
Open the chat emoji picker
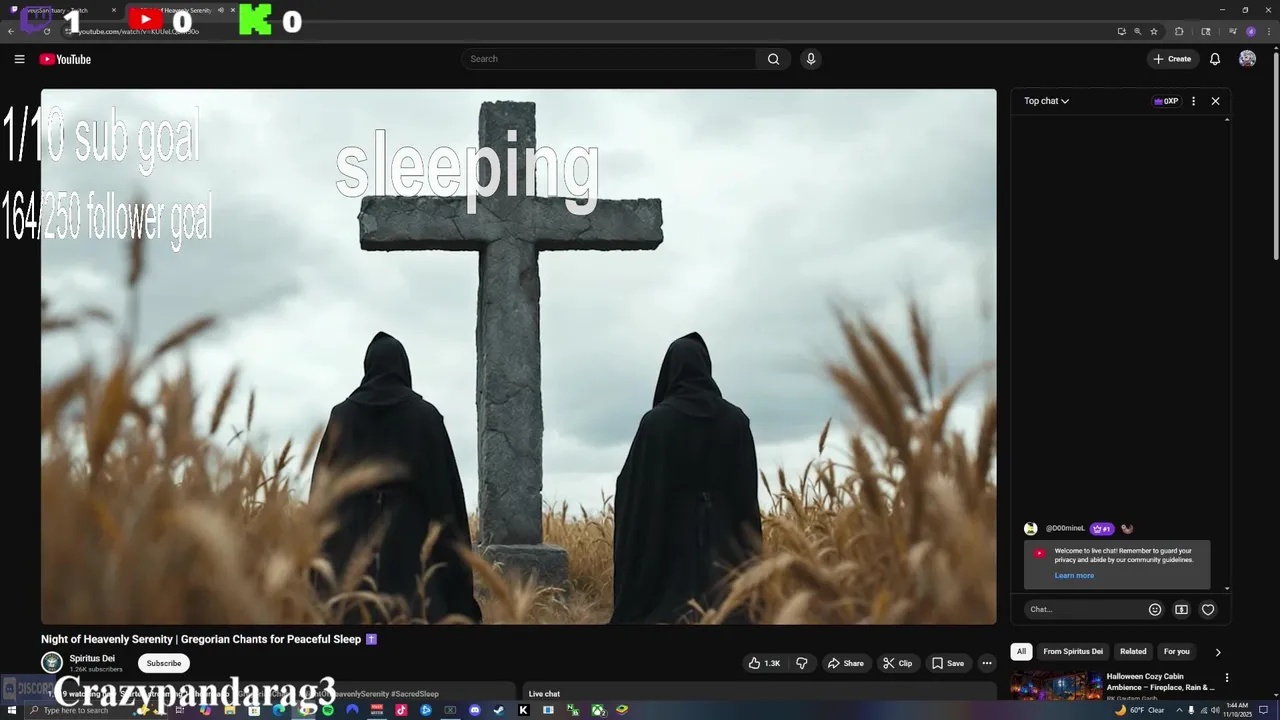coord(1155,609)
